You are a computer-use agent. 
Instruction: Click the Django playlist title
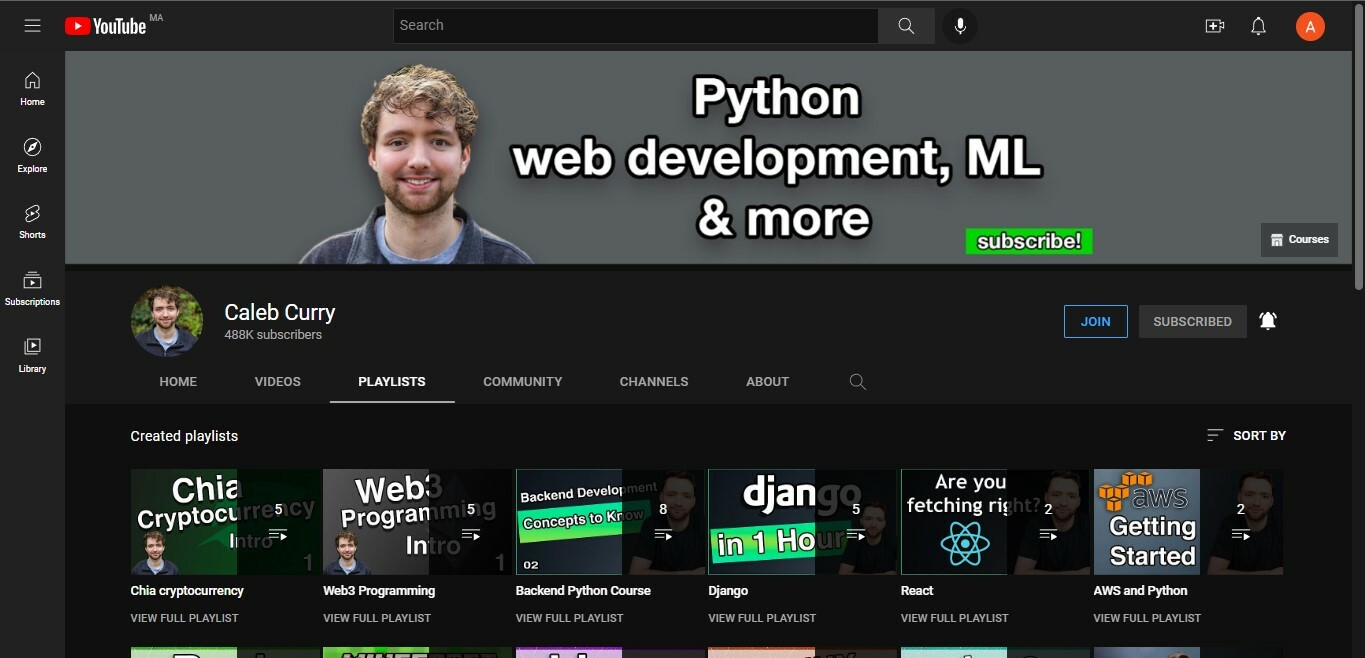[728, 591]
